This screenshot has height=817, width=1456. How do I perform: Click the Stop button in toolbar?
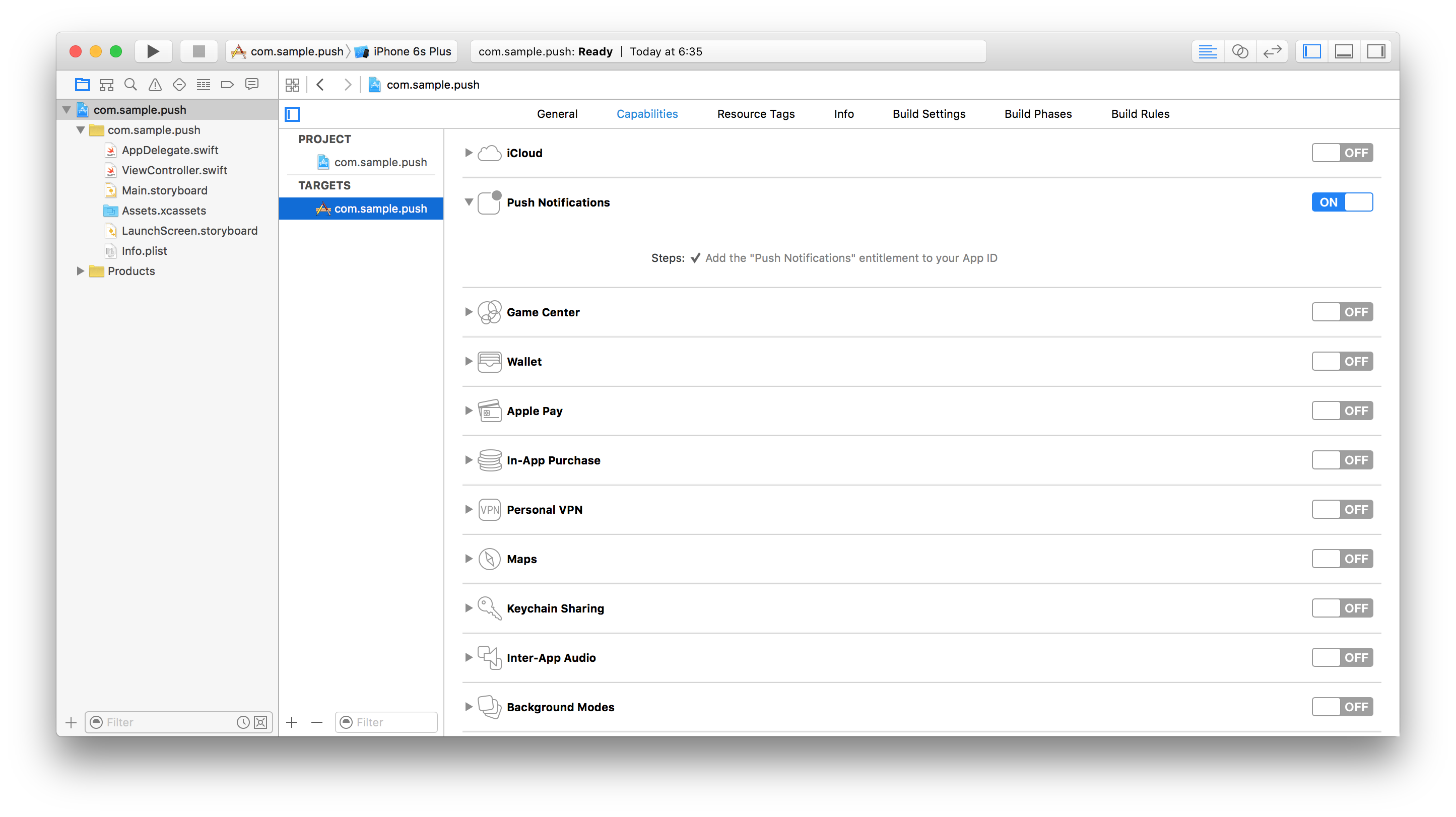pos(198,51)
